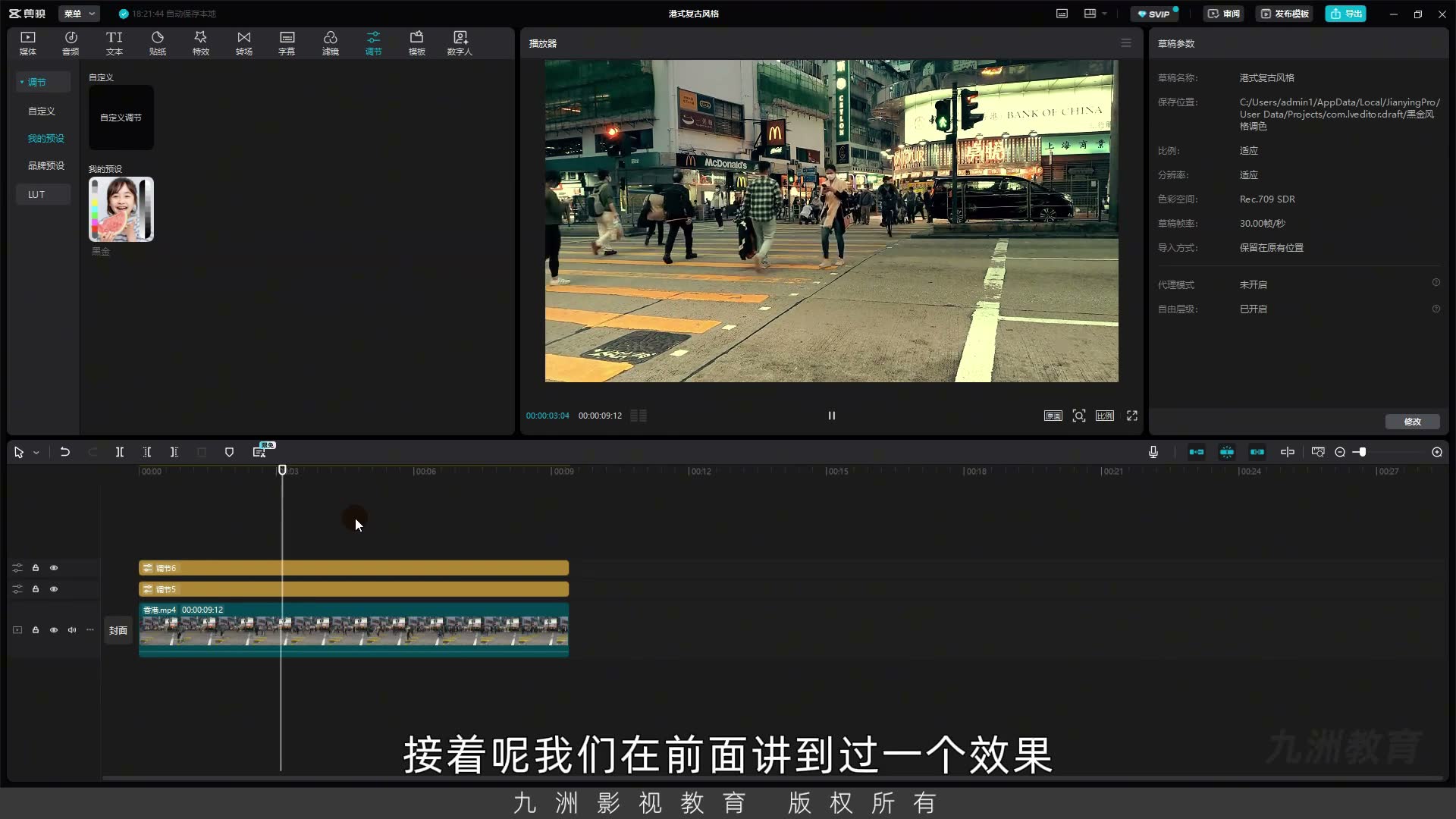The image size is (1456, 819).
Task: Toggle clip linkage in timeline
Action: pyautogui.click(x=1257, y=452)
